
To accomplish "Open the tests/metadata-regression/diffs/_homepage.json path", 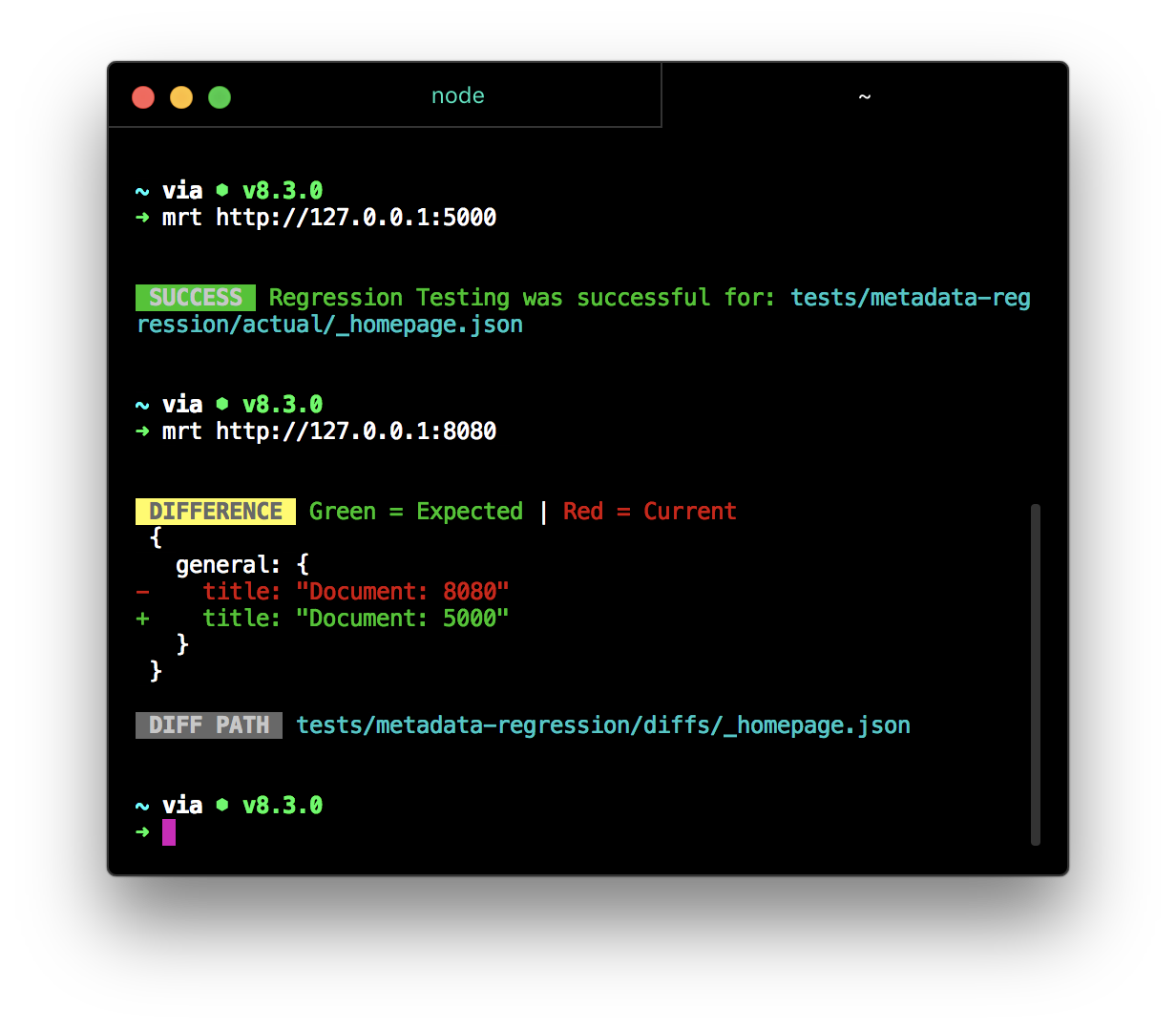I will 603,725.
